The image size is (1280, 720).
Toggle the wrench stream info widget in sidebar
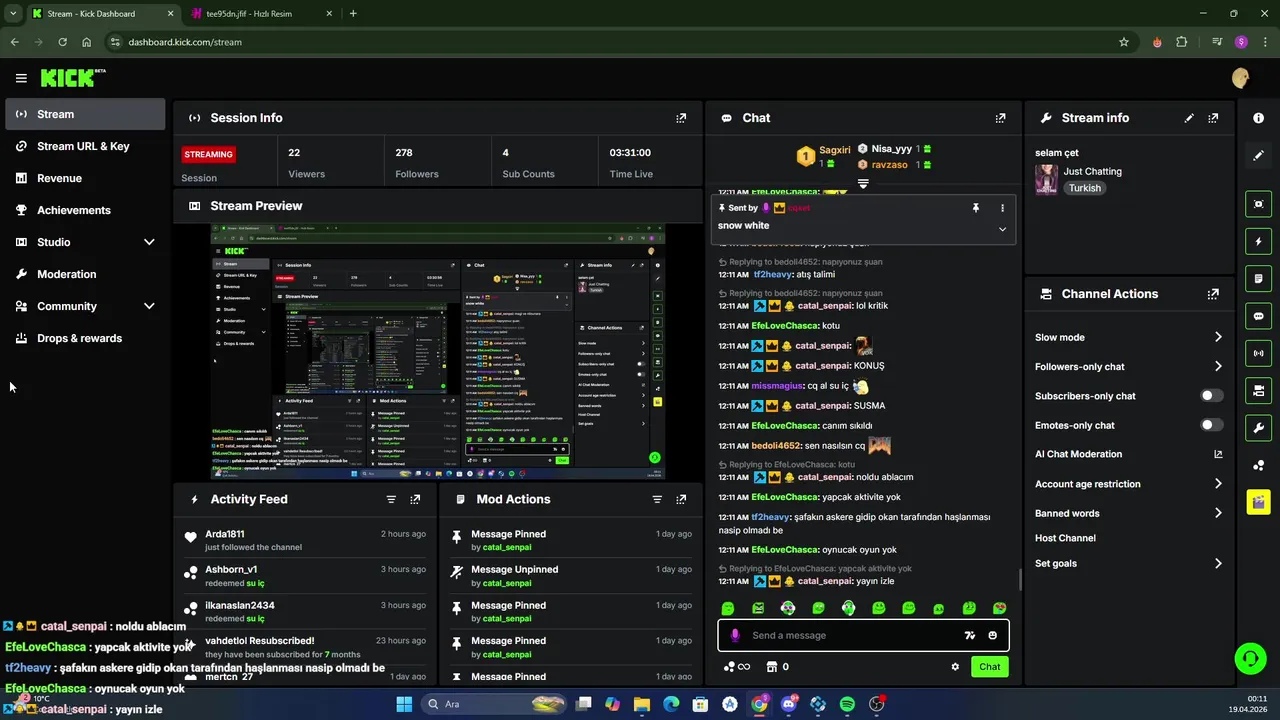(1258, 428)
